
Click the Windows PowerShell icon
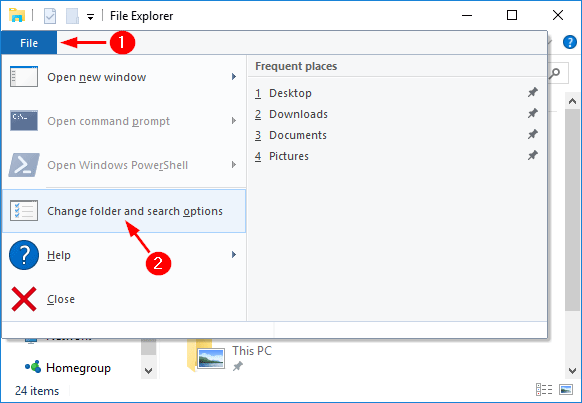click(x=24, y=164)
